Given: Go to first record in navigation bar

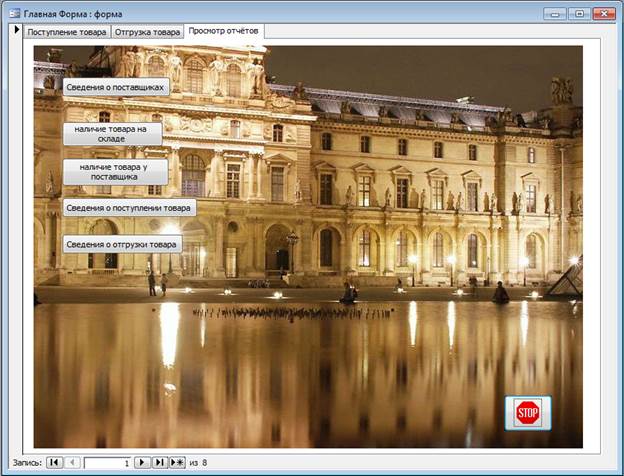Looking at the screenshot, I should [55, 462].
